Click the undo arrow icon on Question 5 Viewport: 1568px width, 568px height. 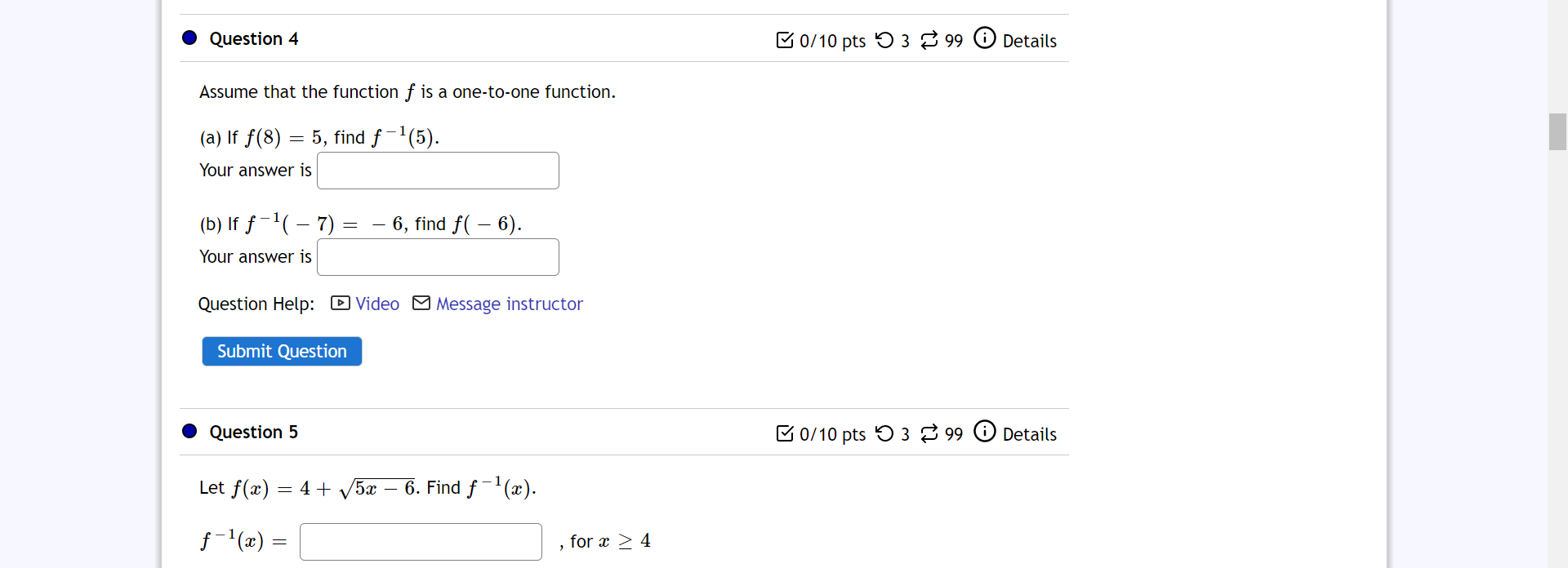[x=885, y=433]
